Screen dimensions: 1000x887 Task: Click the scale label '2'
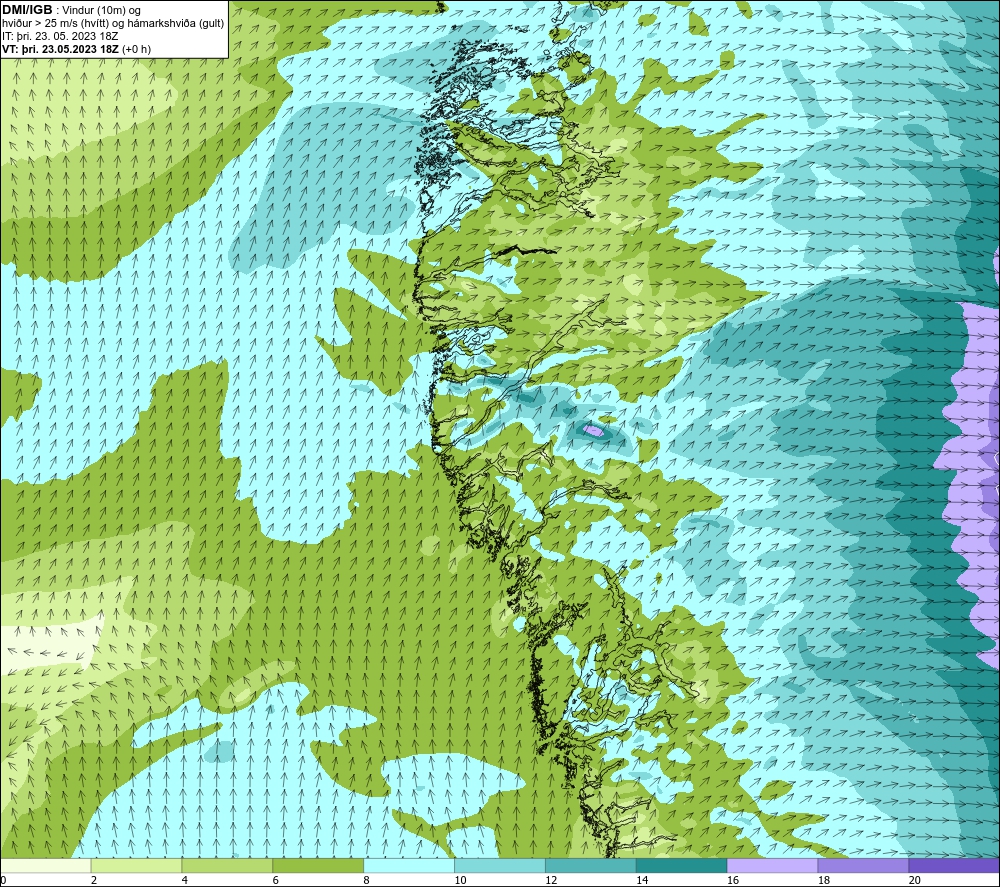[94, 880]
